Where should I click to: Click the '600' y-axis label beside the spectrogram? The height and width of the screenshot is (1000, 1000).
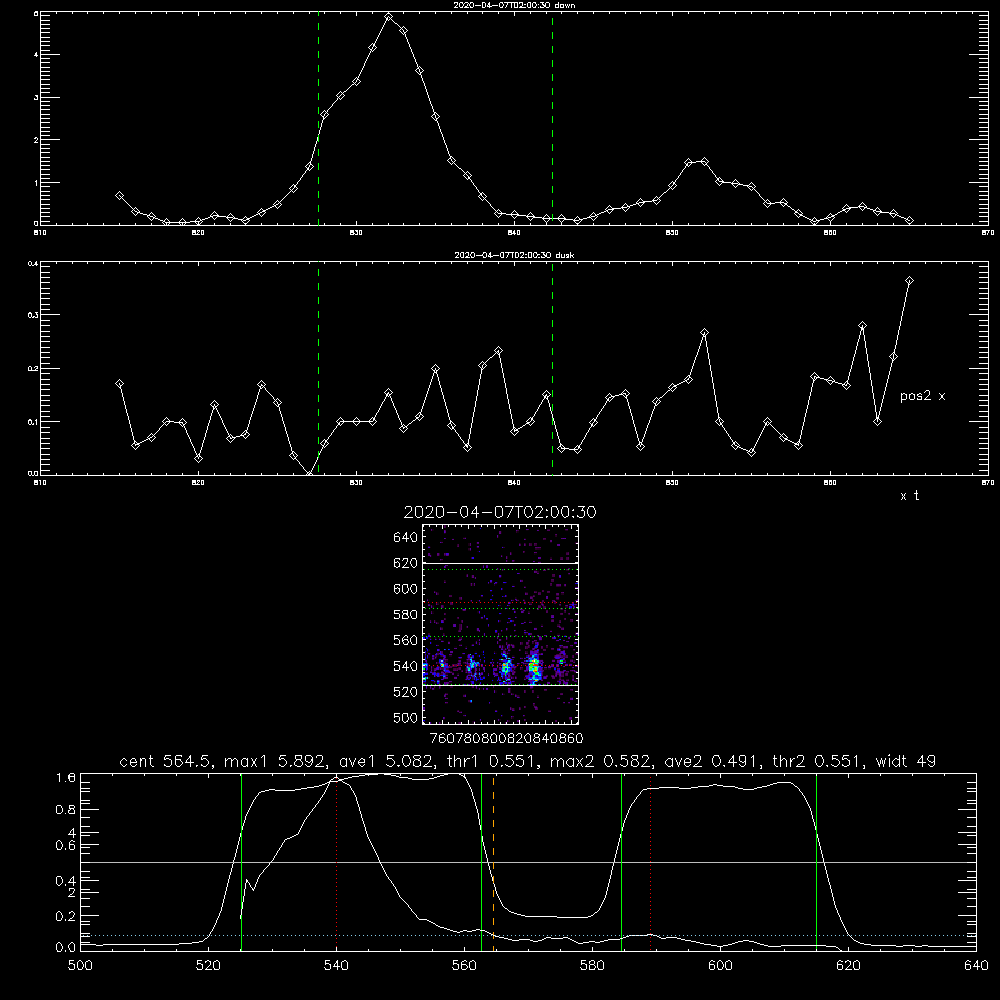point(405,589)
